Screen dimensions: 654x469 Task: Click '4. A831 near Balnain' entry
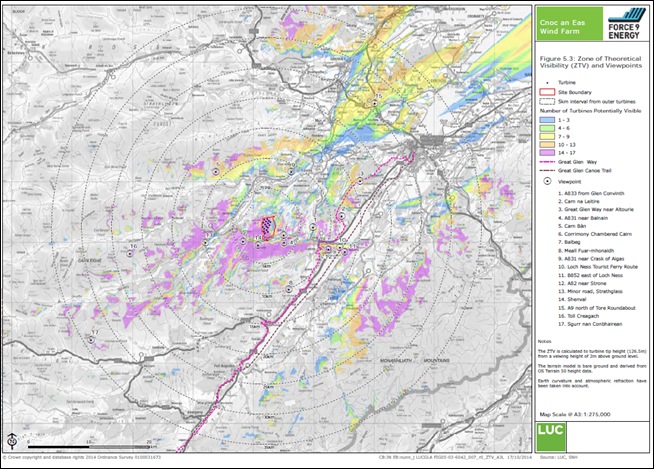pos(583,218)
